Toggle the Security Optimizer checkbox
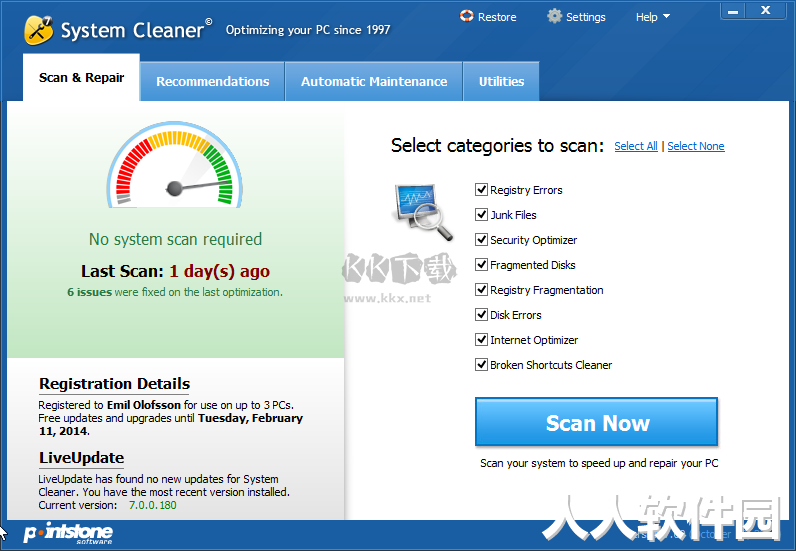 481,240
